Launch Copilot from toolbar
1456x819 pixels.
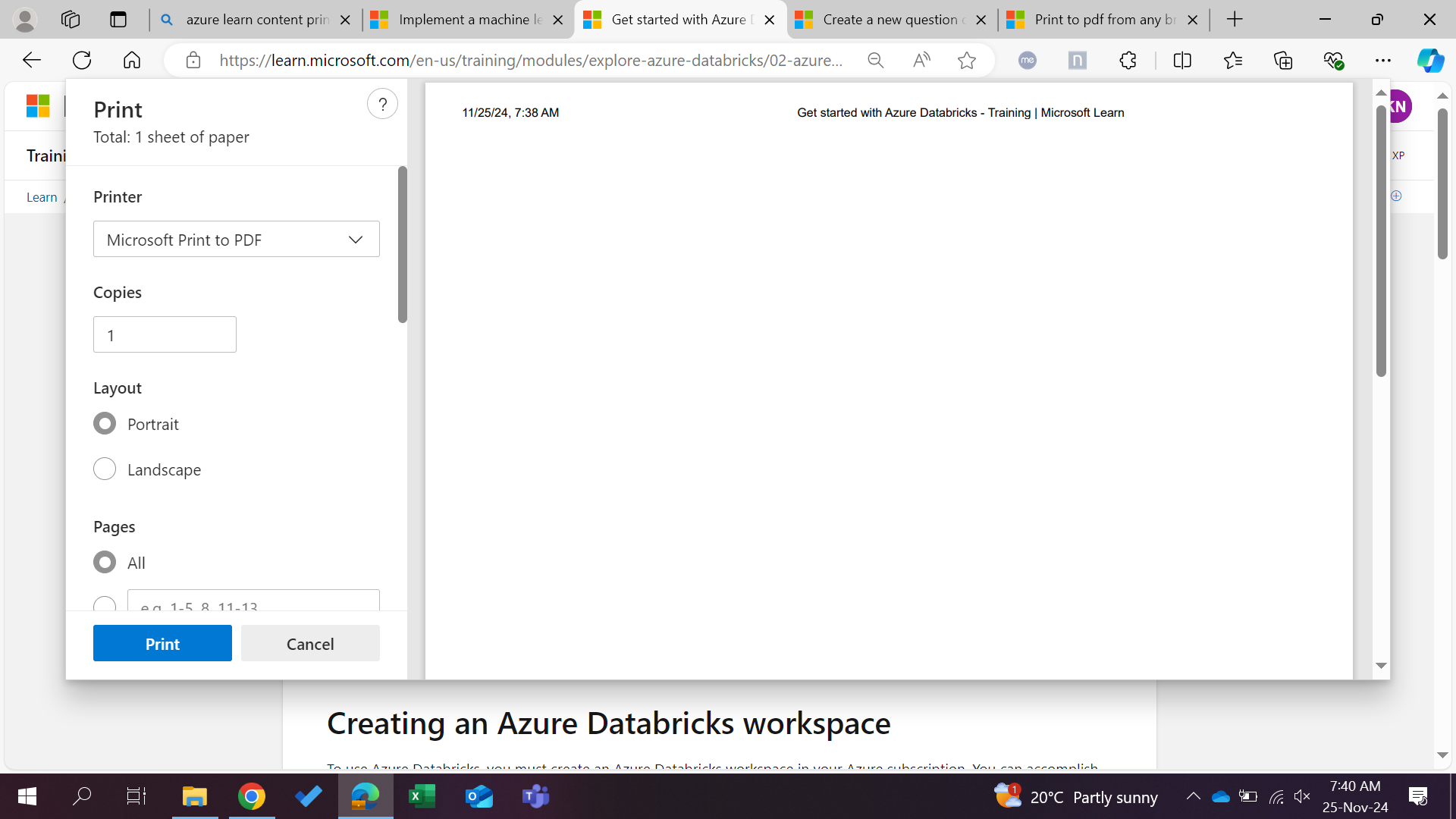coord(1431,60)
